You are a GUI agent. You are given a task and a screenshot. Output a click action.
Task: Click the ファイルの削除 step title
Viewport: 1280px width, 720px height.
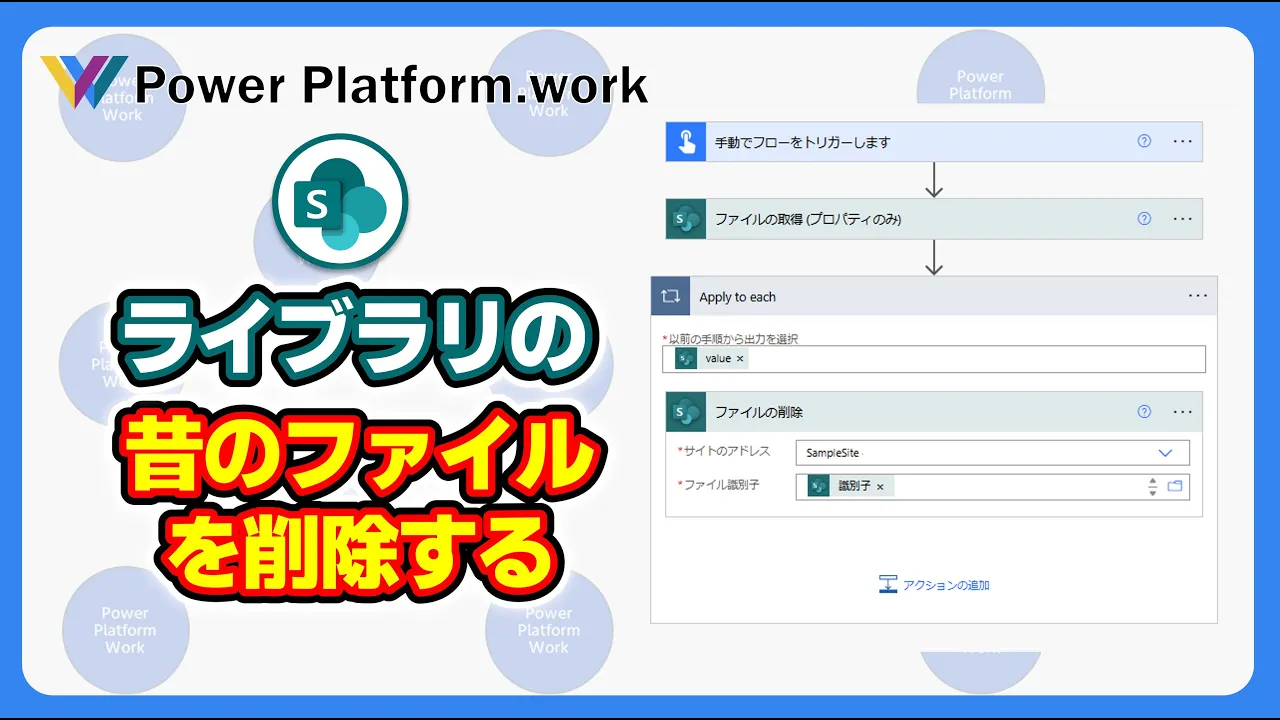759,412
